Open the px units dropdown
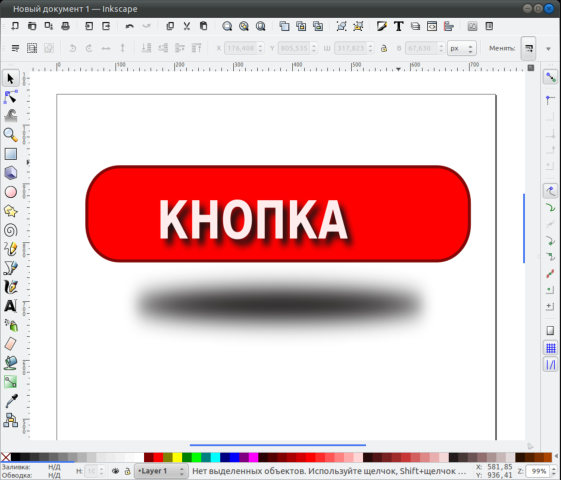The width and height of the screenshot is (561, 480). pos(462,48)
